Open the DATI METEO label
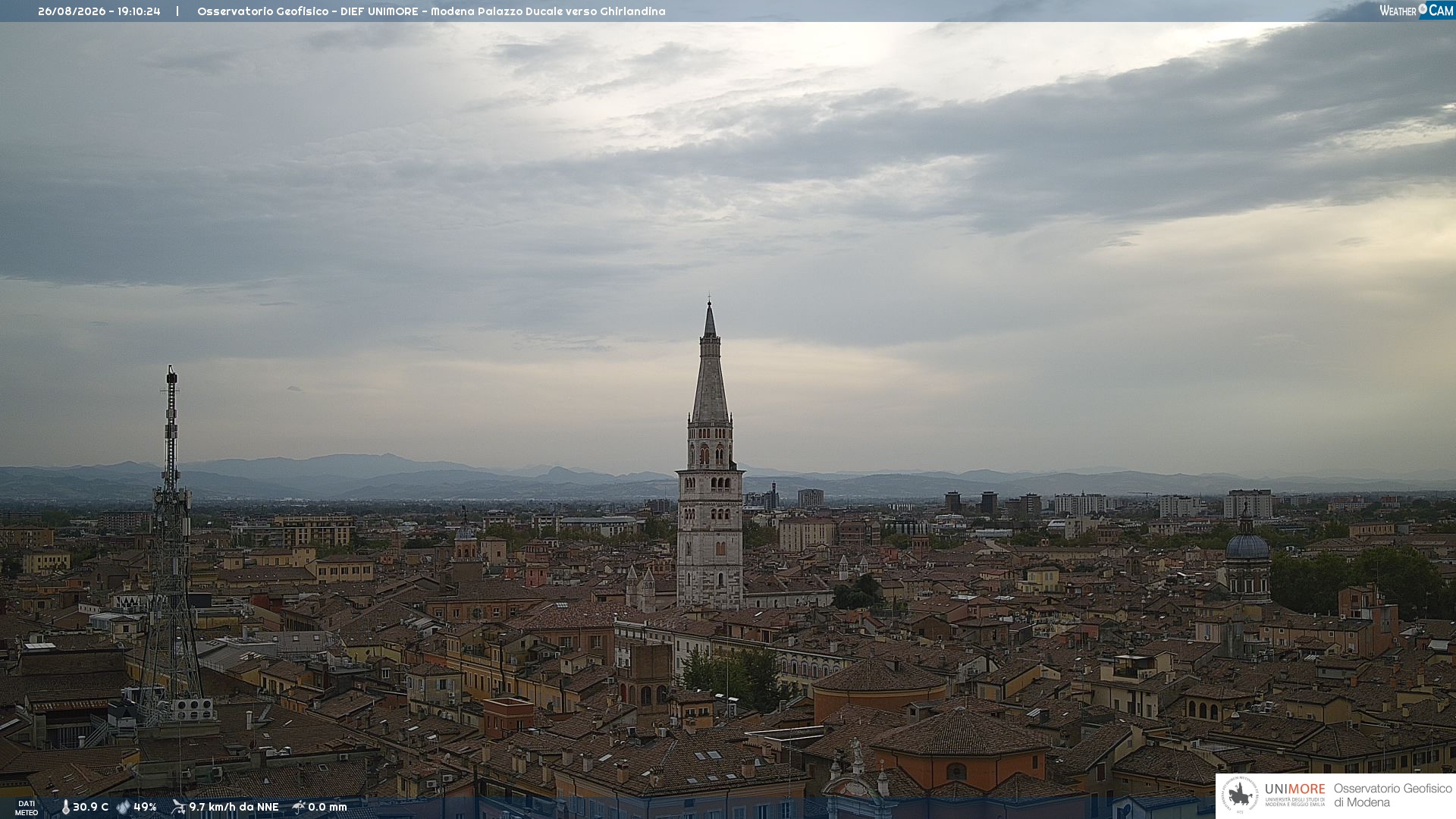This screenshot has width=1456, height=819. [x=27, y=808]
